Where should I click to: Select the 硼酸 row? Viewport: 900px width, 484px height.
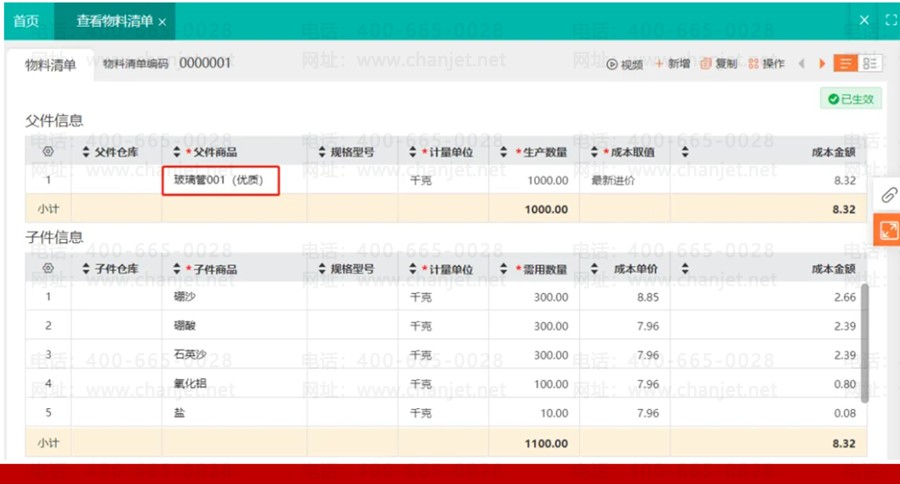coord(446,326)
